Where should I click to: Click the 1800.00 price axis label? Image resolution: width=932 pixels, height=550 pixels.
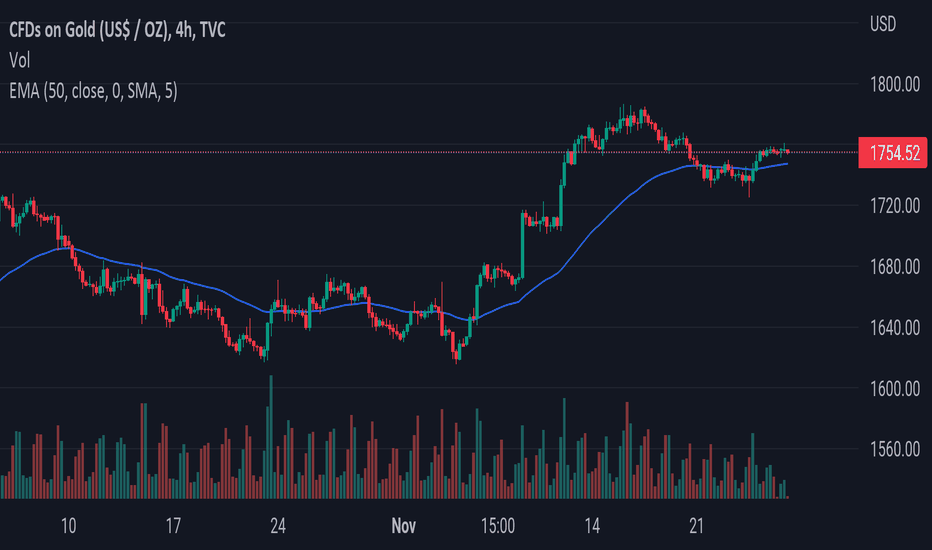tap(895, 84)
